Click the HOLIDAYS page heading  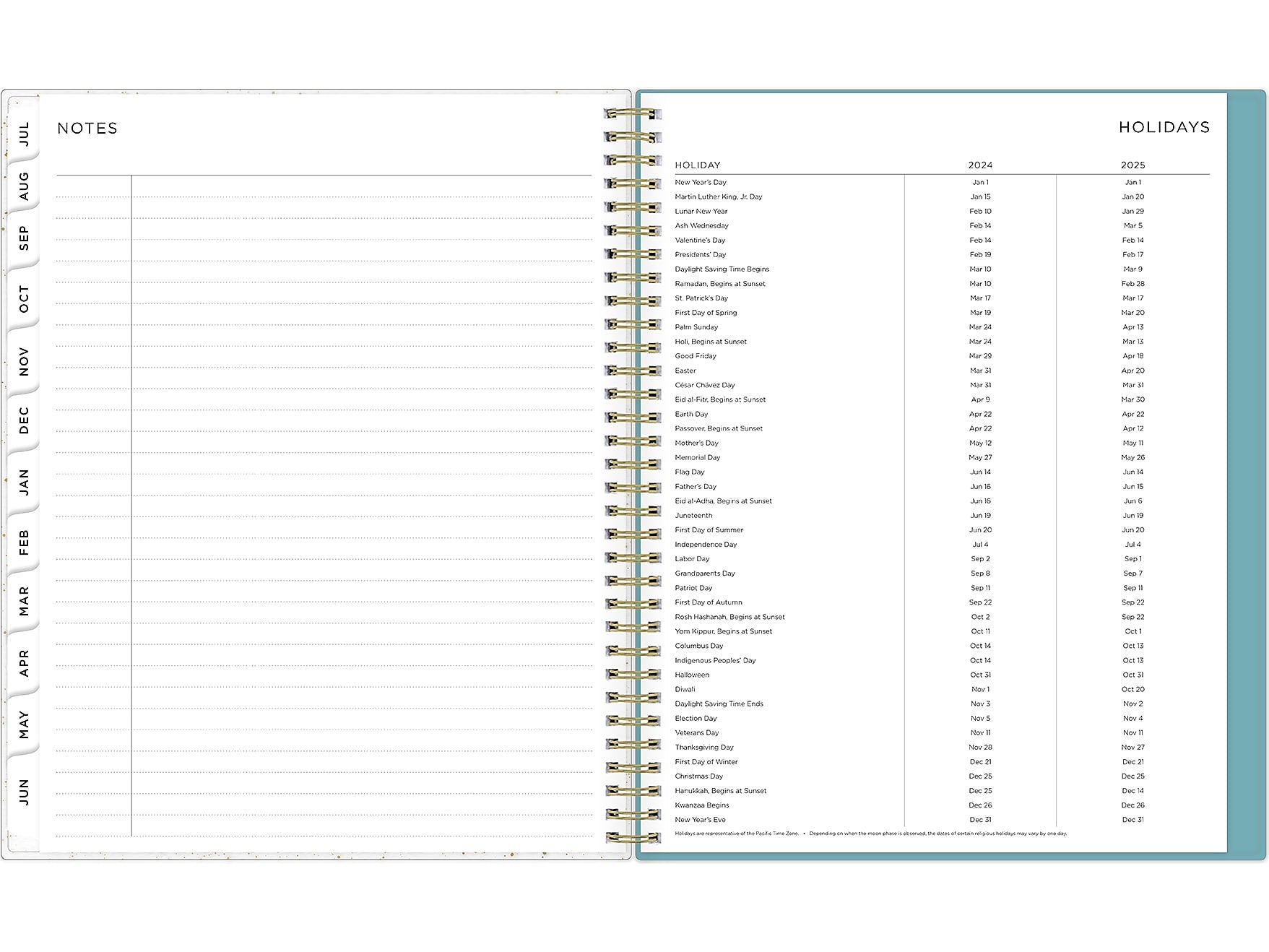1164,127
